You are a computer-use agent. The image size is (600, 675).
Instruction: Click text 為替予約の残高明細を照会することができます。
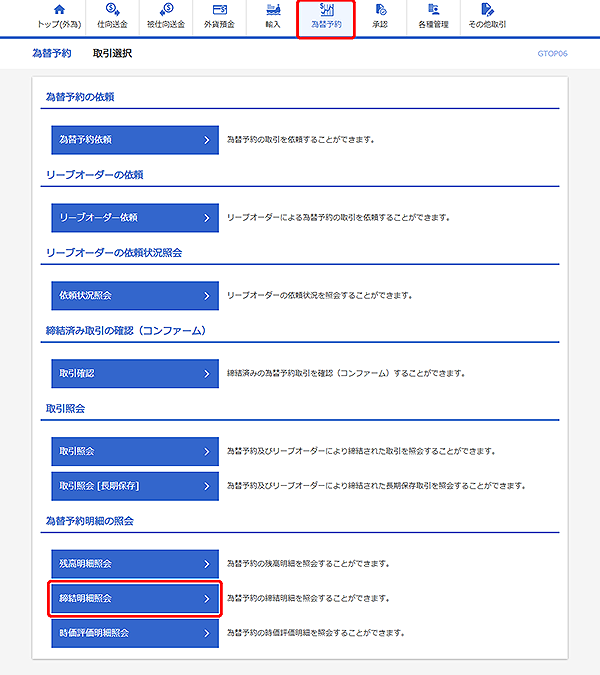point(308,564)
